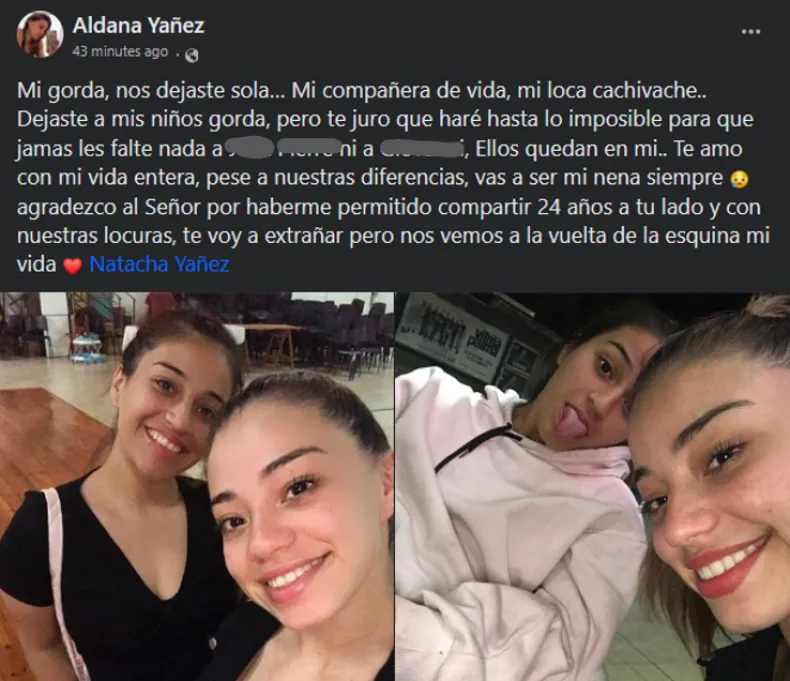Click the globe public-privacy icon
This screenshot has height=681, width=790.
point(191,54)
